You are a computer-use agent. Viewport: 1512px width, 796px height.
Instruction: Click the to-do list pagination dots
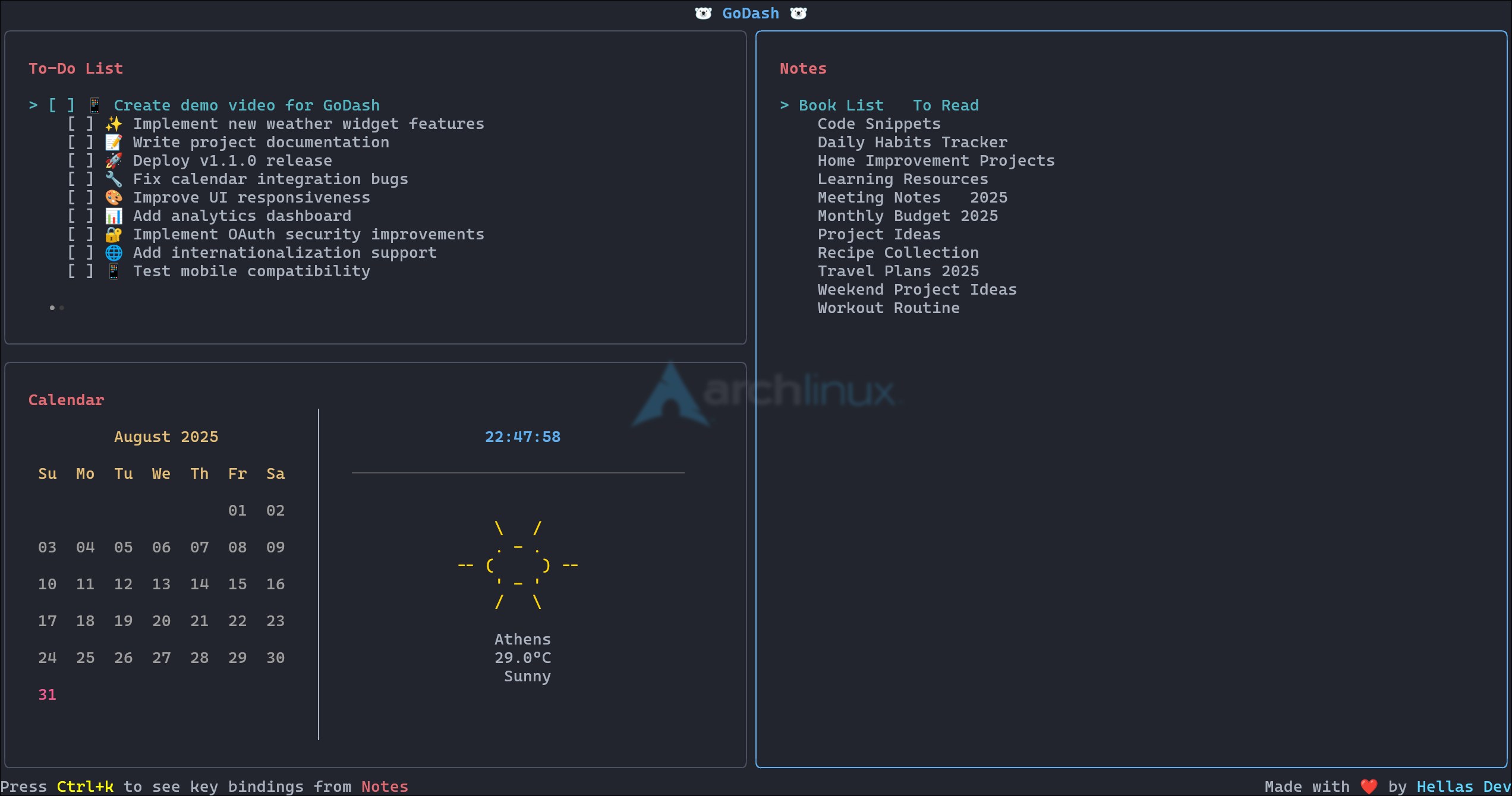(x=56, y=308)
